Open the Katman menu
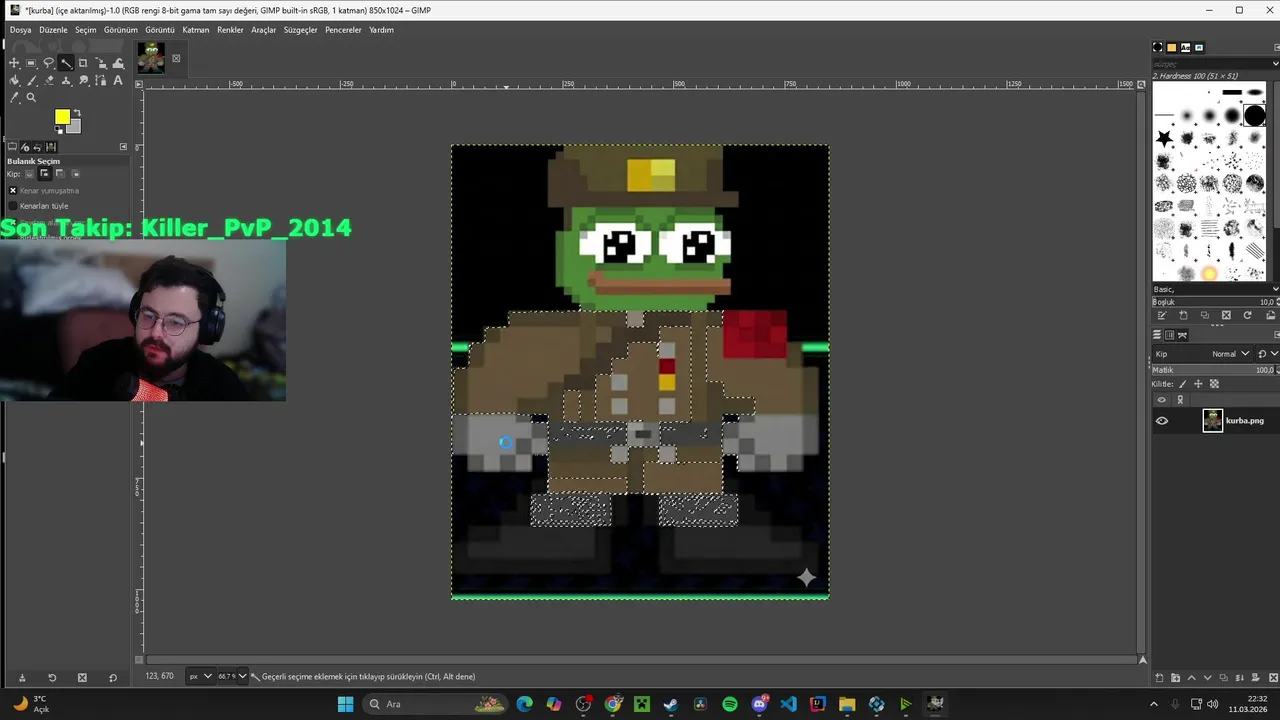 point(195,30)
